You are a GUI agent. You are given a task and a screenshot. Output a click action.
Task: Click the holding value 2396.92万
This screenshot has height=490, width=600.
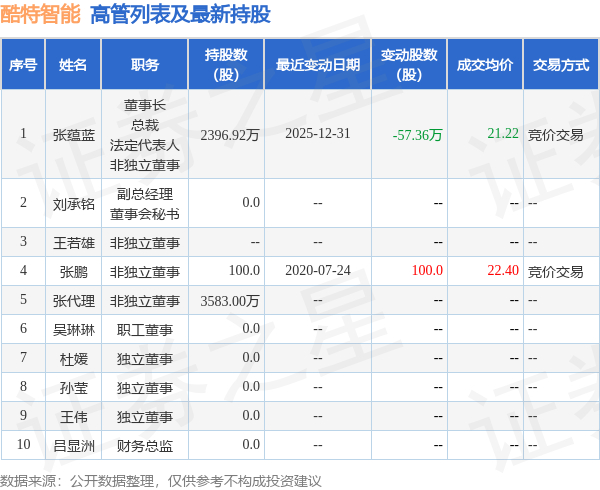coord(230,135)
